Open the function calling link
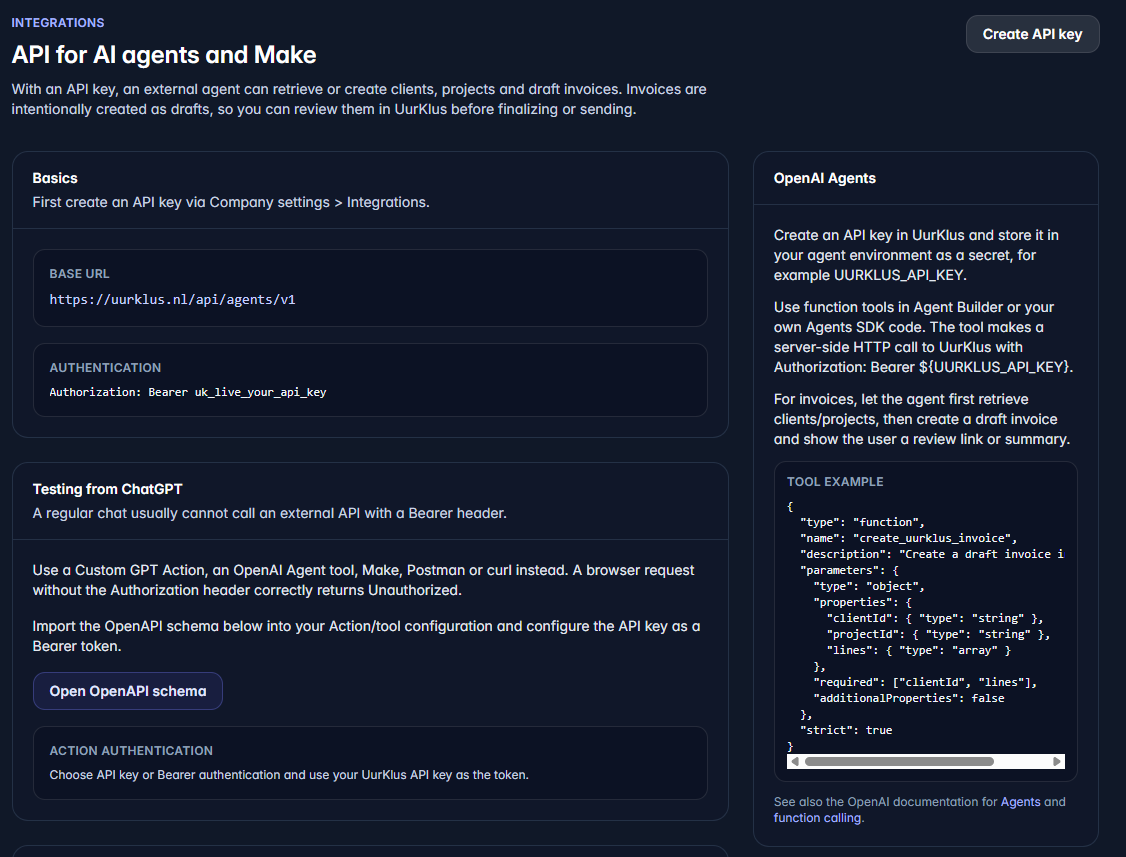The image size is (1126, 857). 817,817
